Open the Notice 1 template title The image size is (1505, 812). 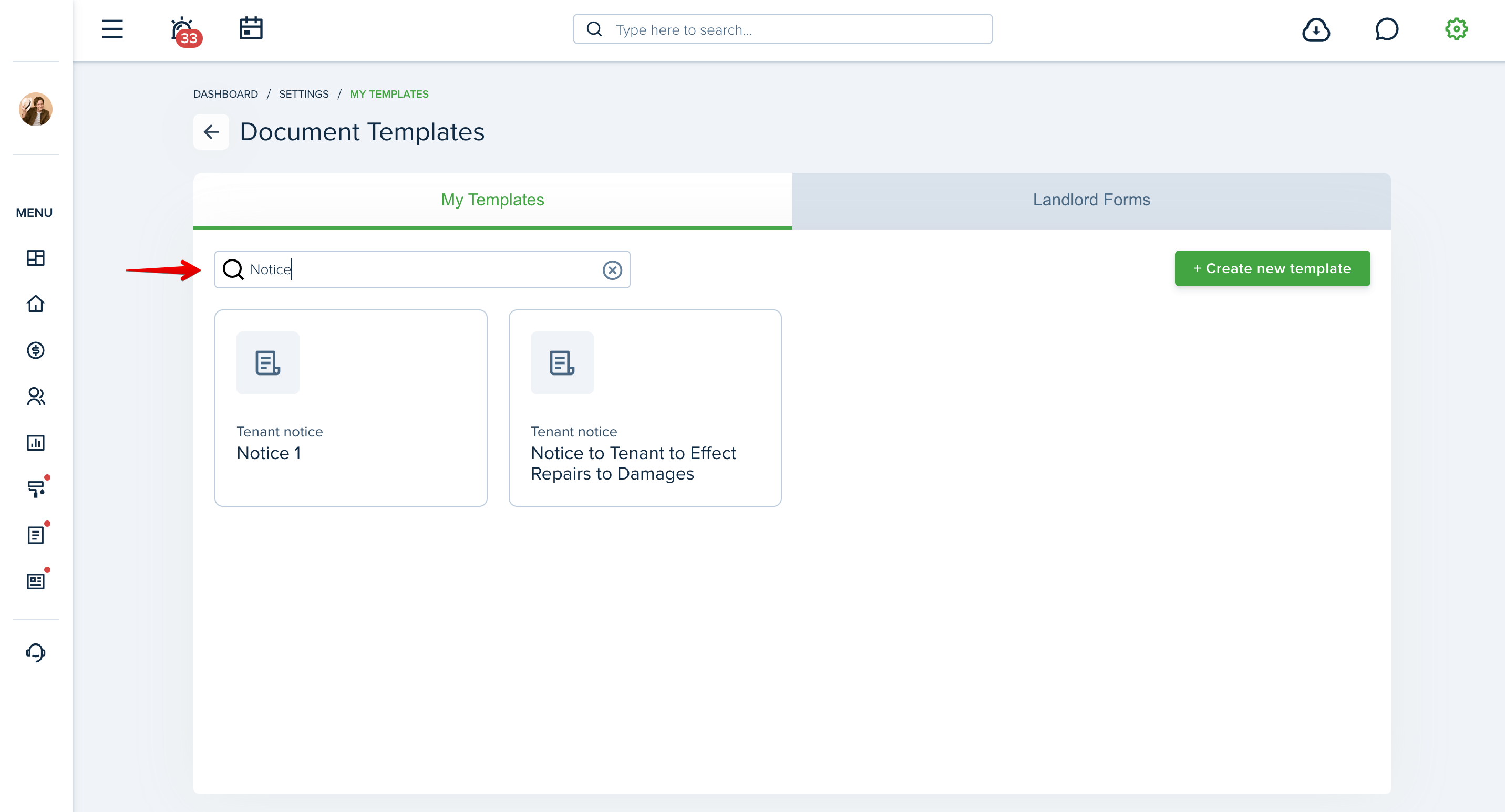pos(269,453)
